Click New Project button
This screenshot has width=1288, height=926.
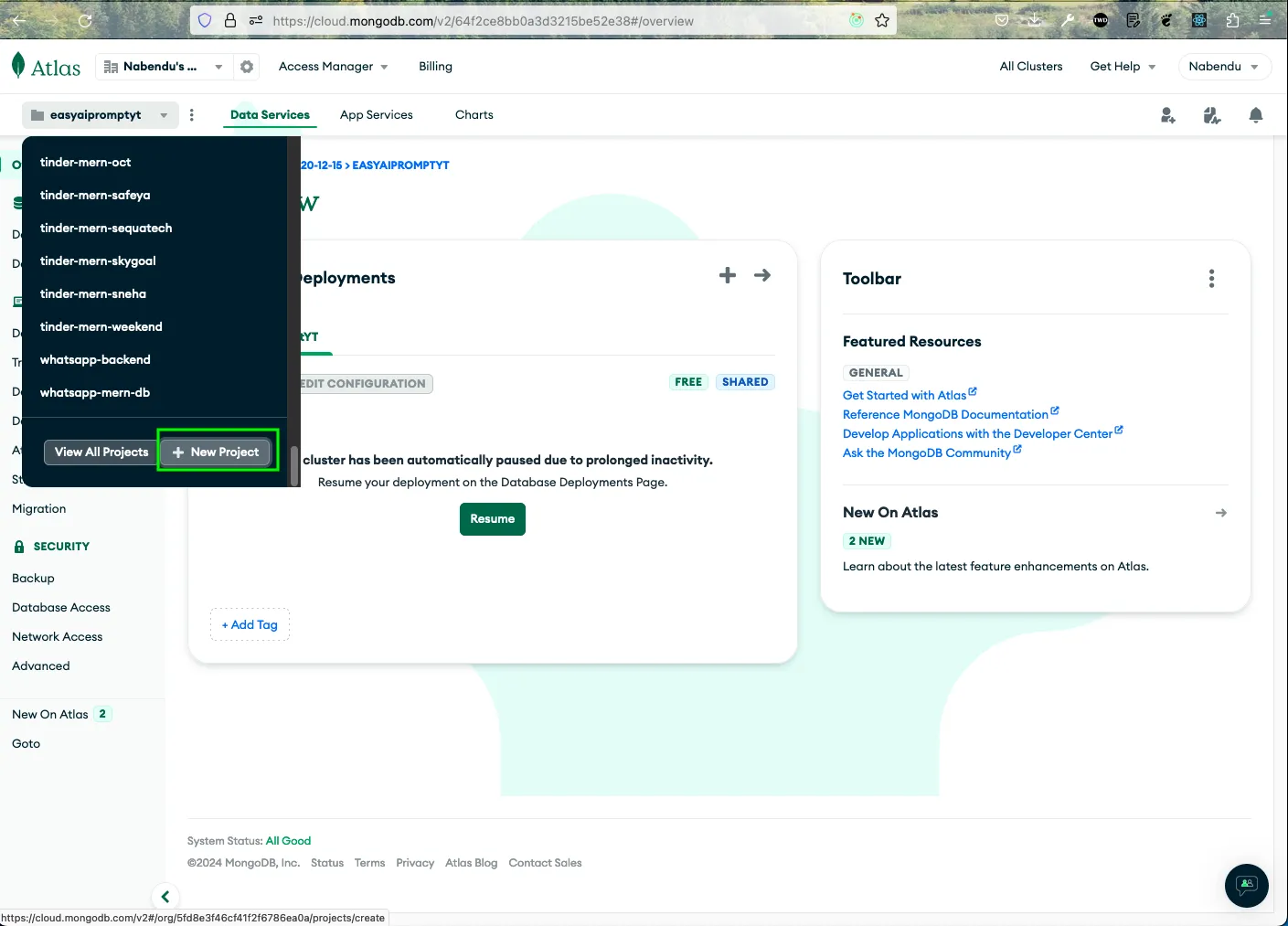(x=216, y=452)
